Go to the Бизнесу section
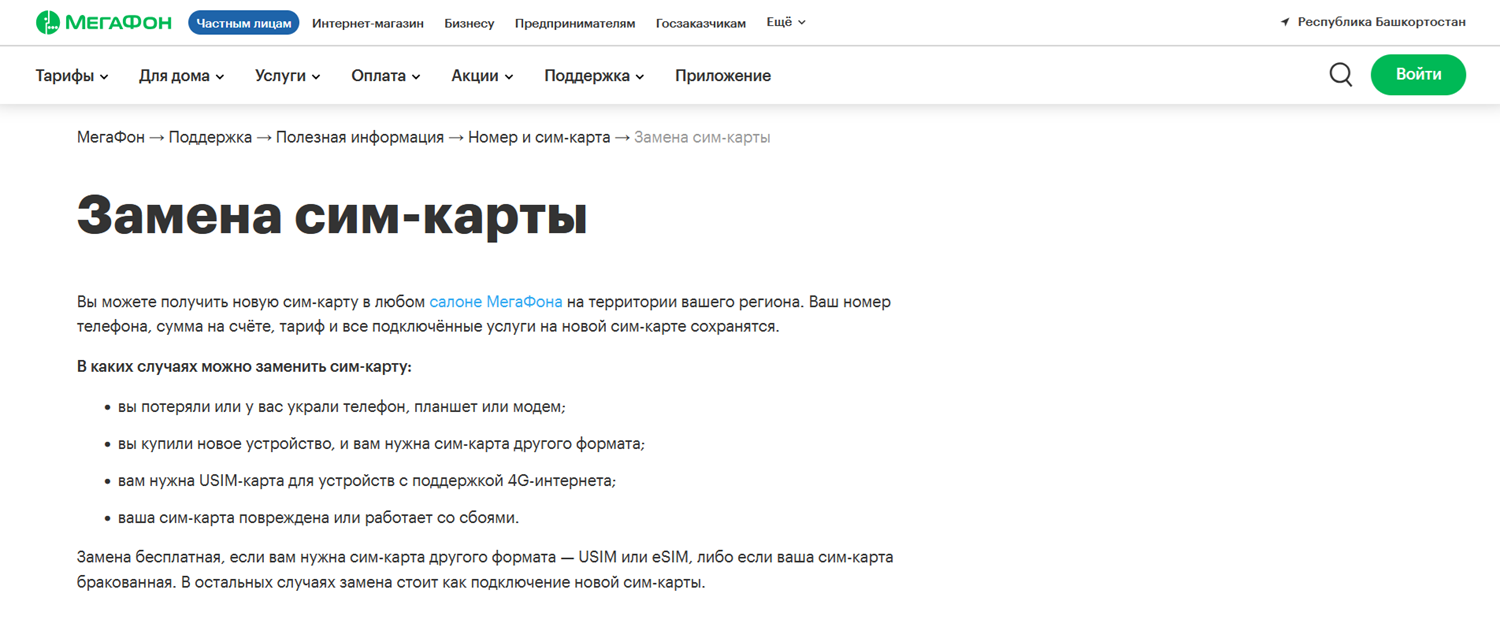 [469, 23]
